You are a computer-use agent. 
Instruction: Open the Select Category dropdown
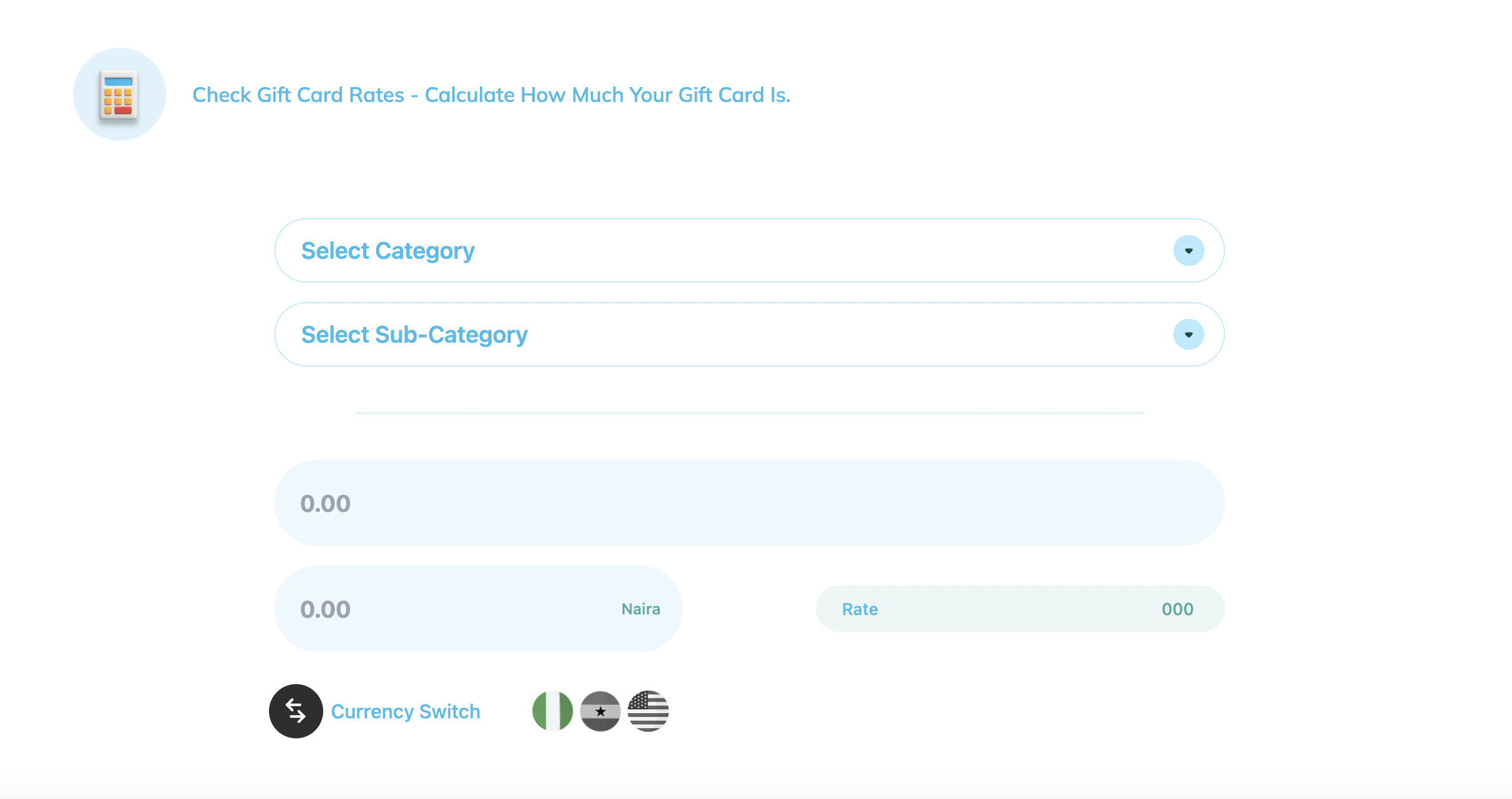pos(750,250)
